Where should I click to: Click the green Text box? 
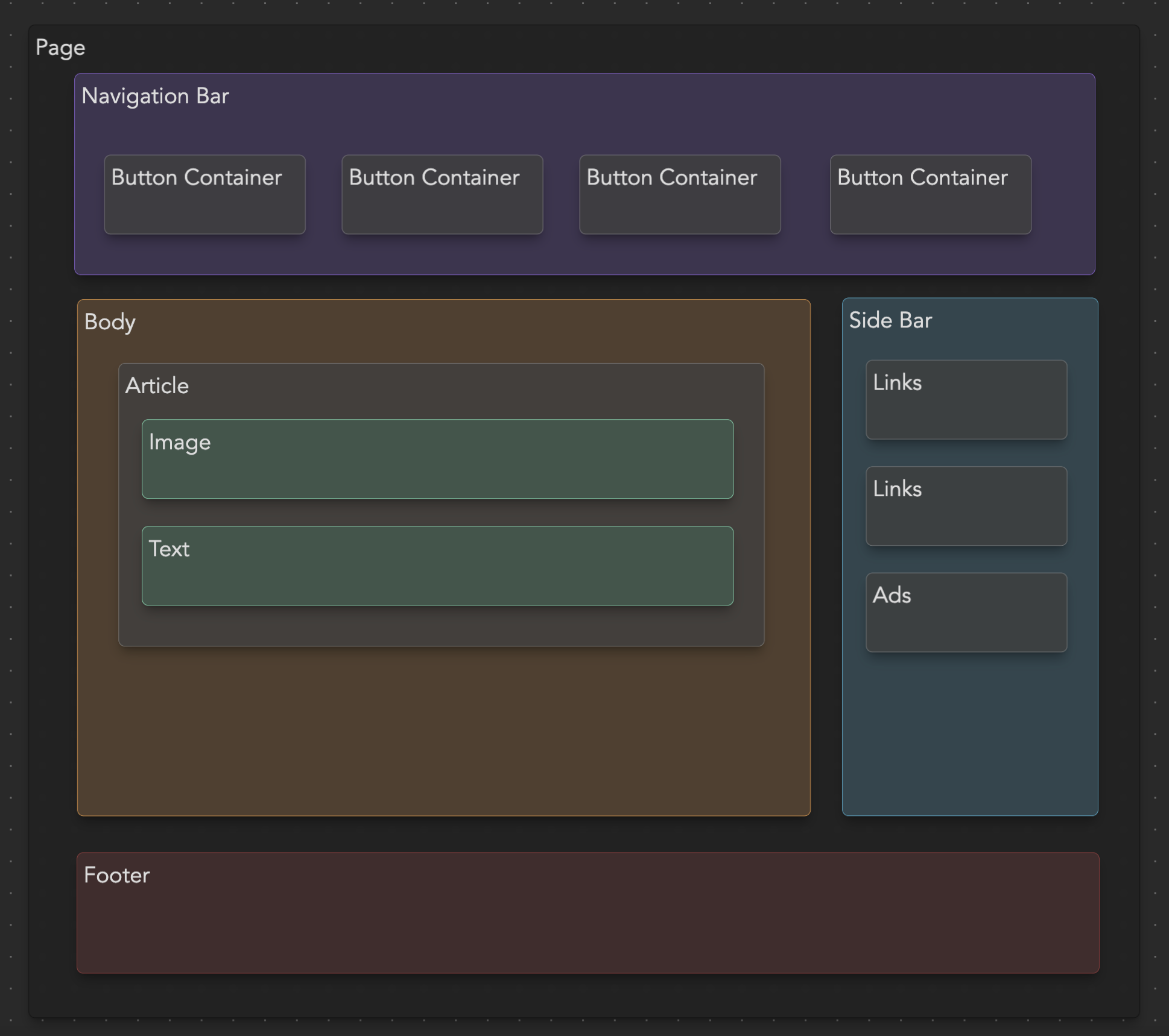click(437, 566)
